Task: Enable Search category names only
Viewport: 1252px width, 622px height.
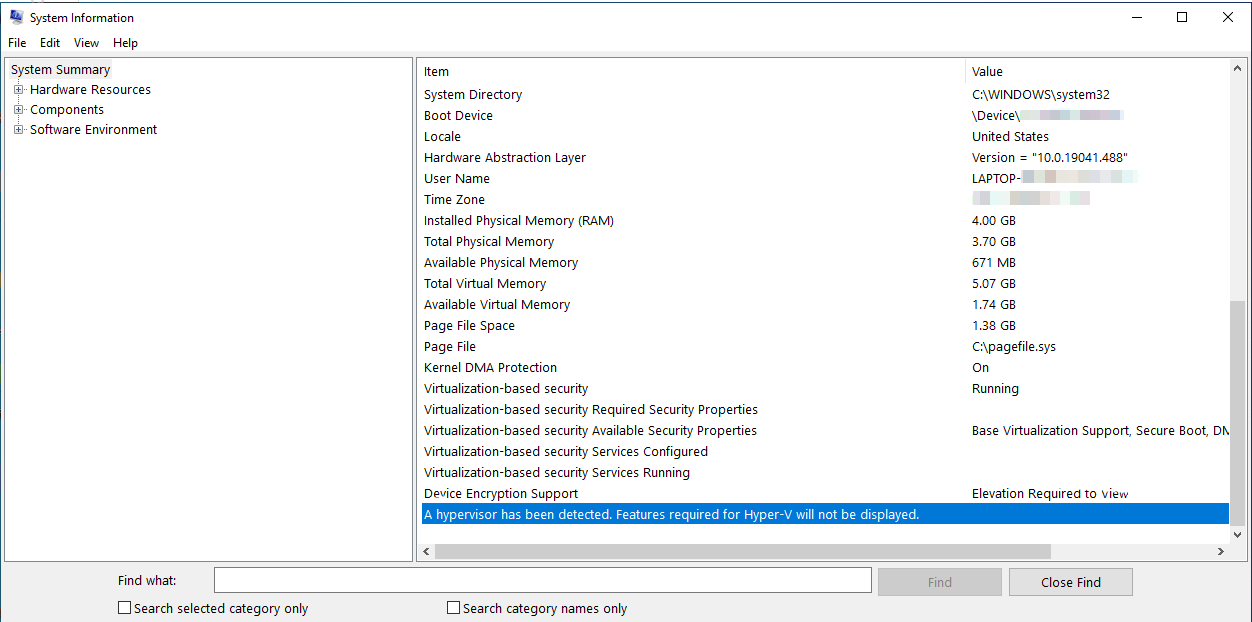Action: point(454,608)
